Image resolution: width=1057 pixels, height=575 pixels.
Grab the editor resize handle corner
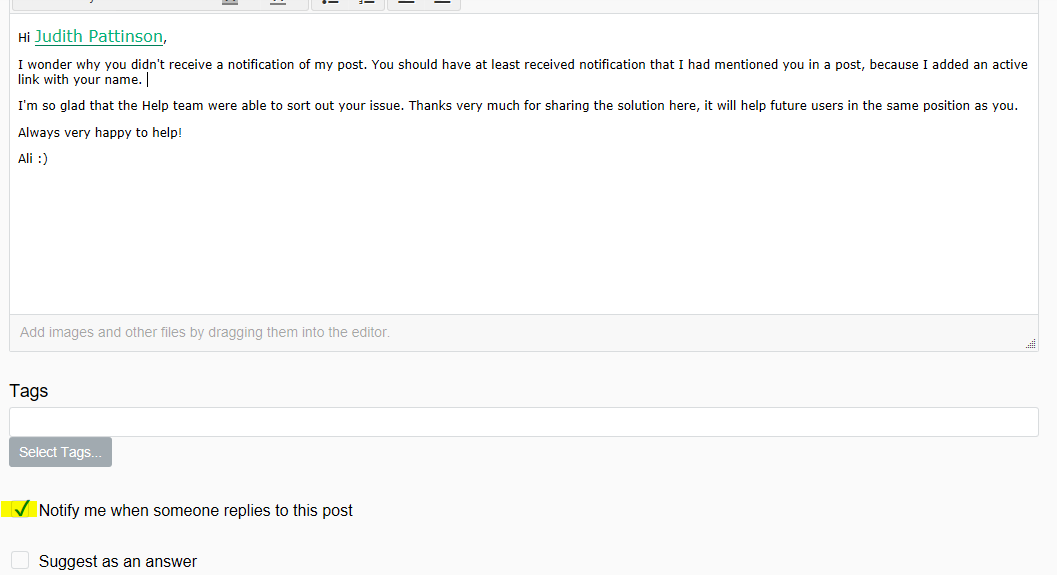(1030, 344)
